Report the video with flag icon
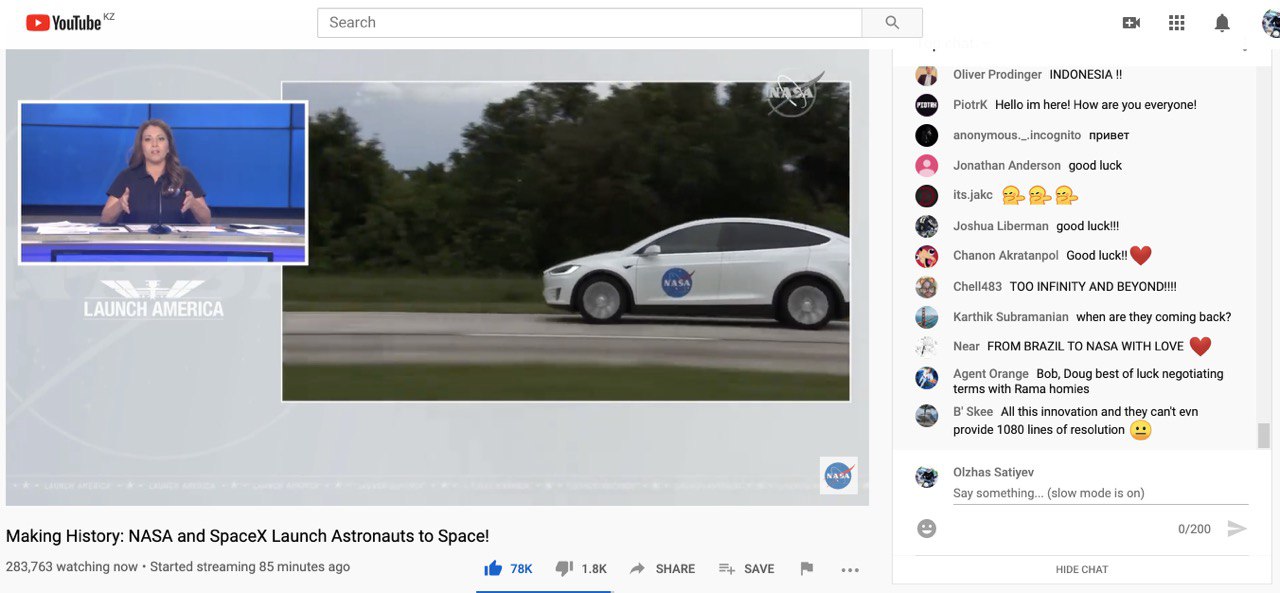Viewport: 1280px width, 593px height. [806, 568]
